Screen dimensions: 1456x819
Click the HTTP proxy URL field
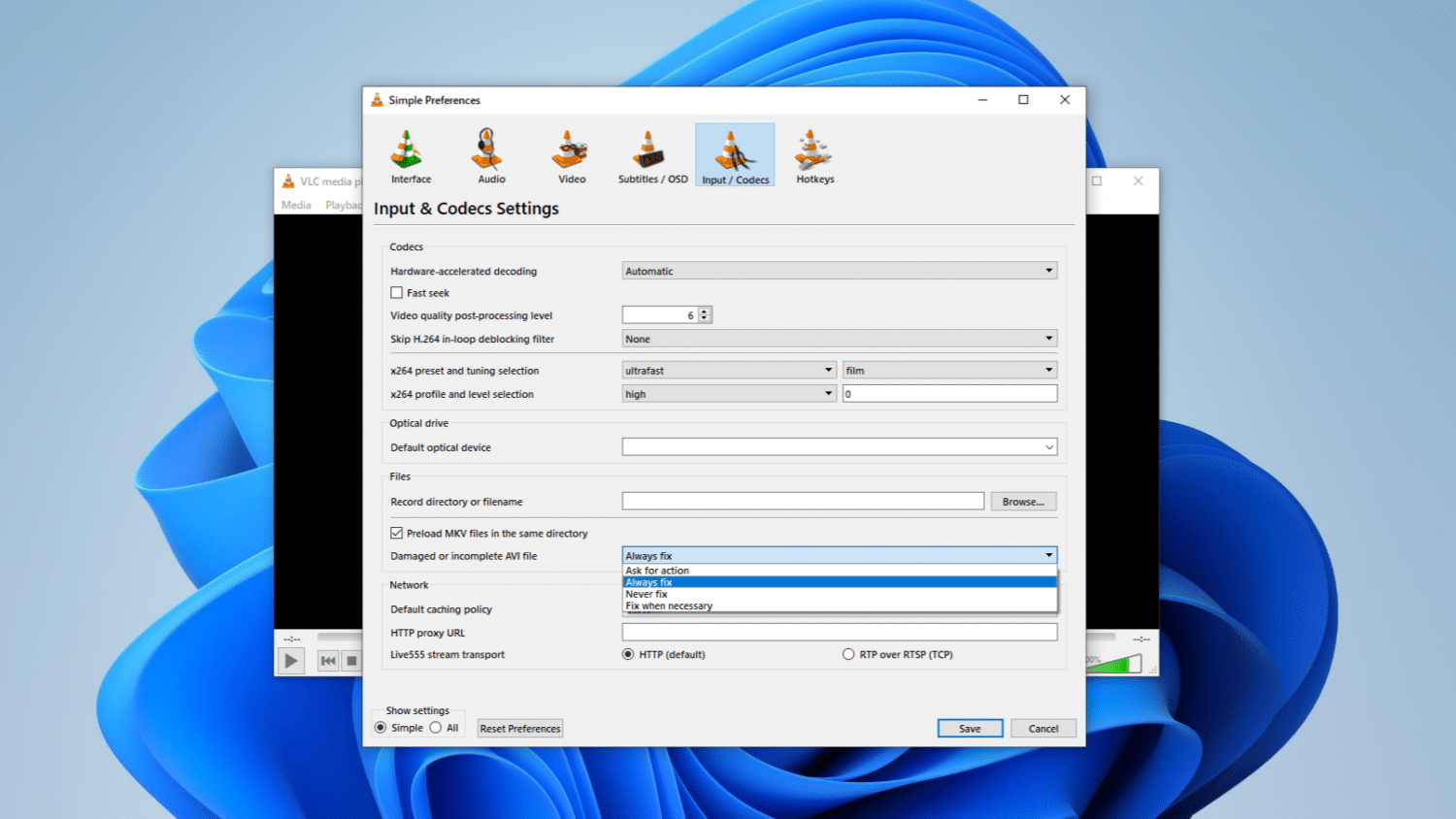(840, 633)
